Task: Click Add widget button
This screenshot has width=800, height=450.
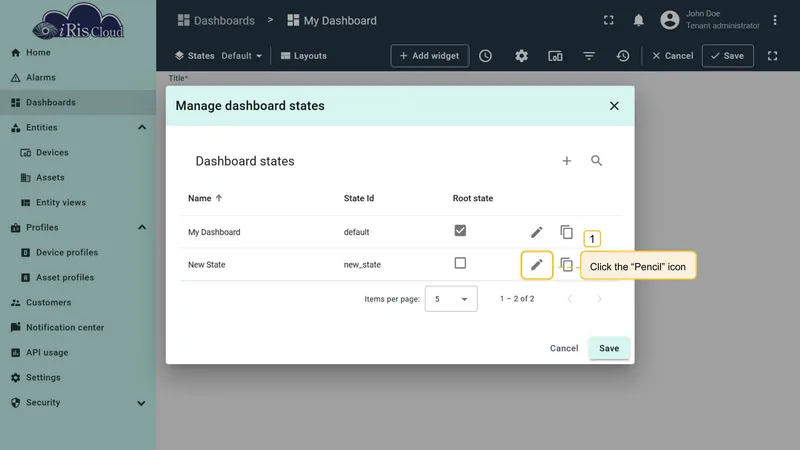Action: tap(430, 56)
